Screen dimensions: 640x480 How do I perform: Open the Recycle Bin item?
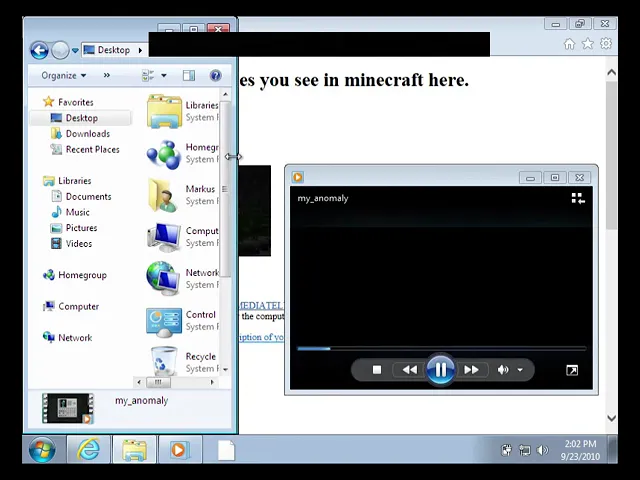point(165,360)
